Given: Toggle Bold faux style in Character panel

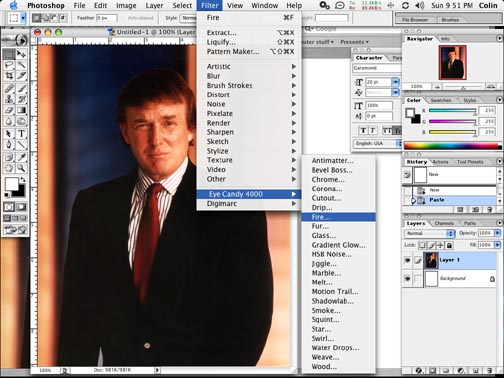Looking at the screenshot, I should 363,131.
